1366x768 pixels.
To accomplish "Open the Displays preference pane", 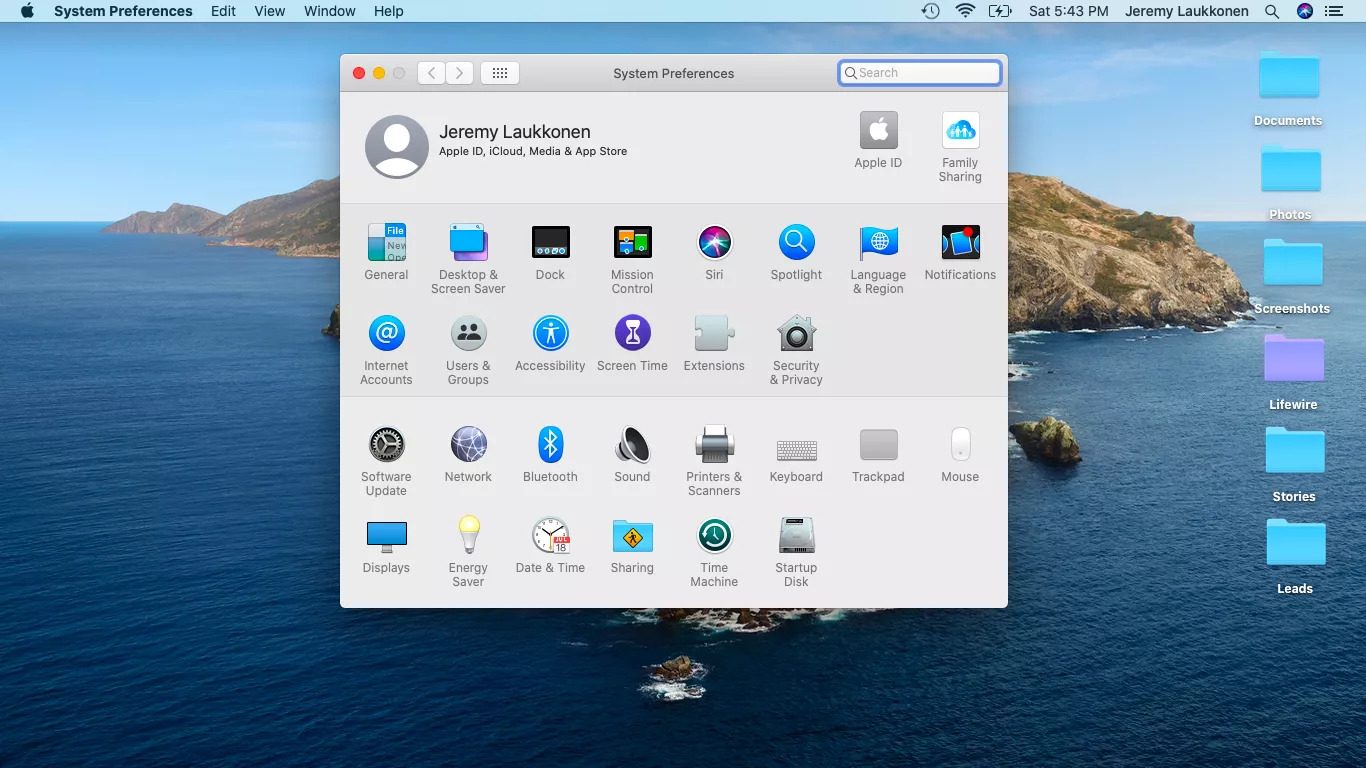I will 386,536.
